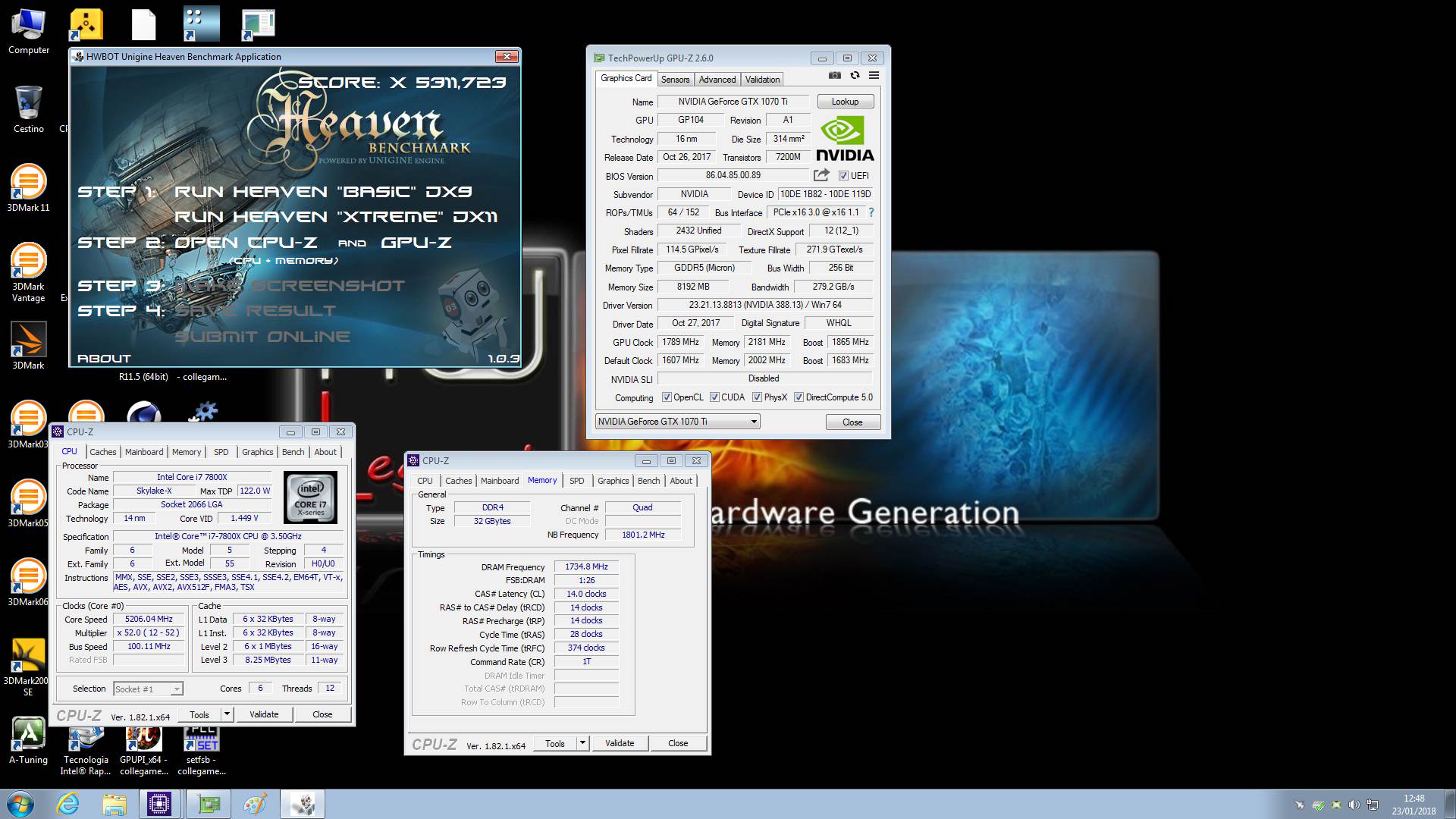Image resolution: width=1456 pixels, height=819 pixels.
Task: Switch to the Advanced tab in GPU-Z
Action: pyautogui.click(x=717, y=80)
